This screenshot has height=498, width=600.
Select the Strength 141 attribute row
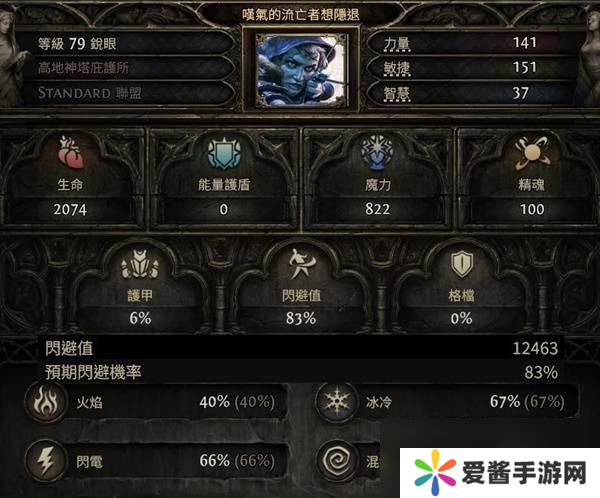point(473,43)
